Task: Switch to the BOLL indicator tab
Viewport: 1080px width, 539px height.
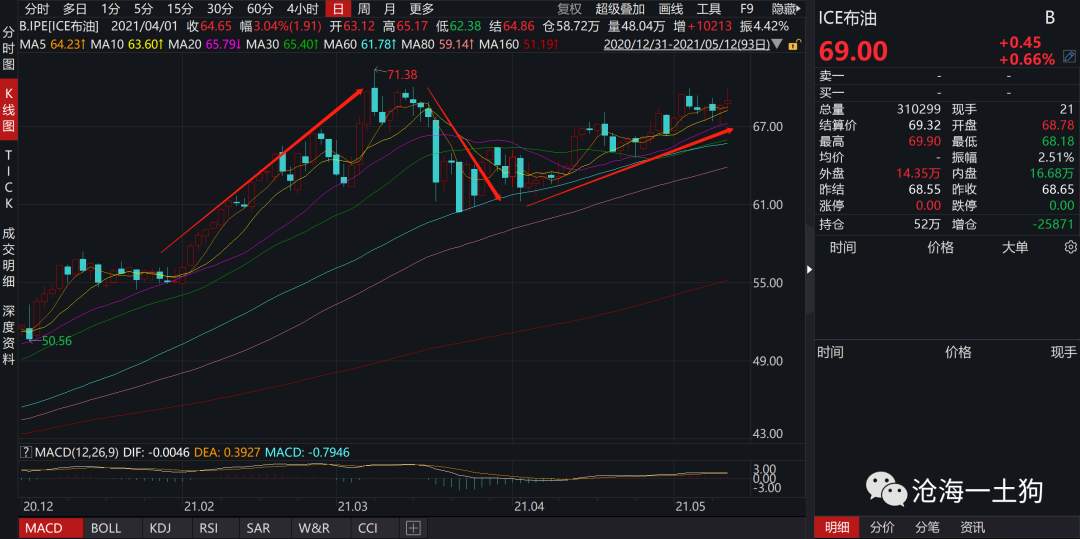Action: click(x=105, y=529)
